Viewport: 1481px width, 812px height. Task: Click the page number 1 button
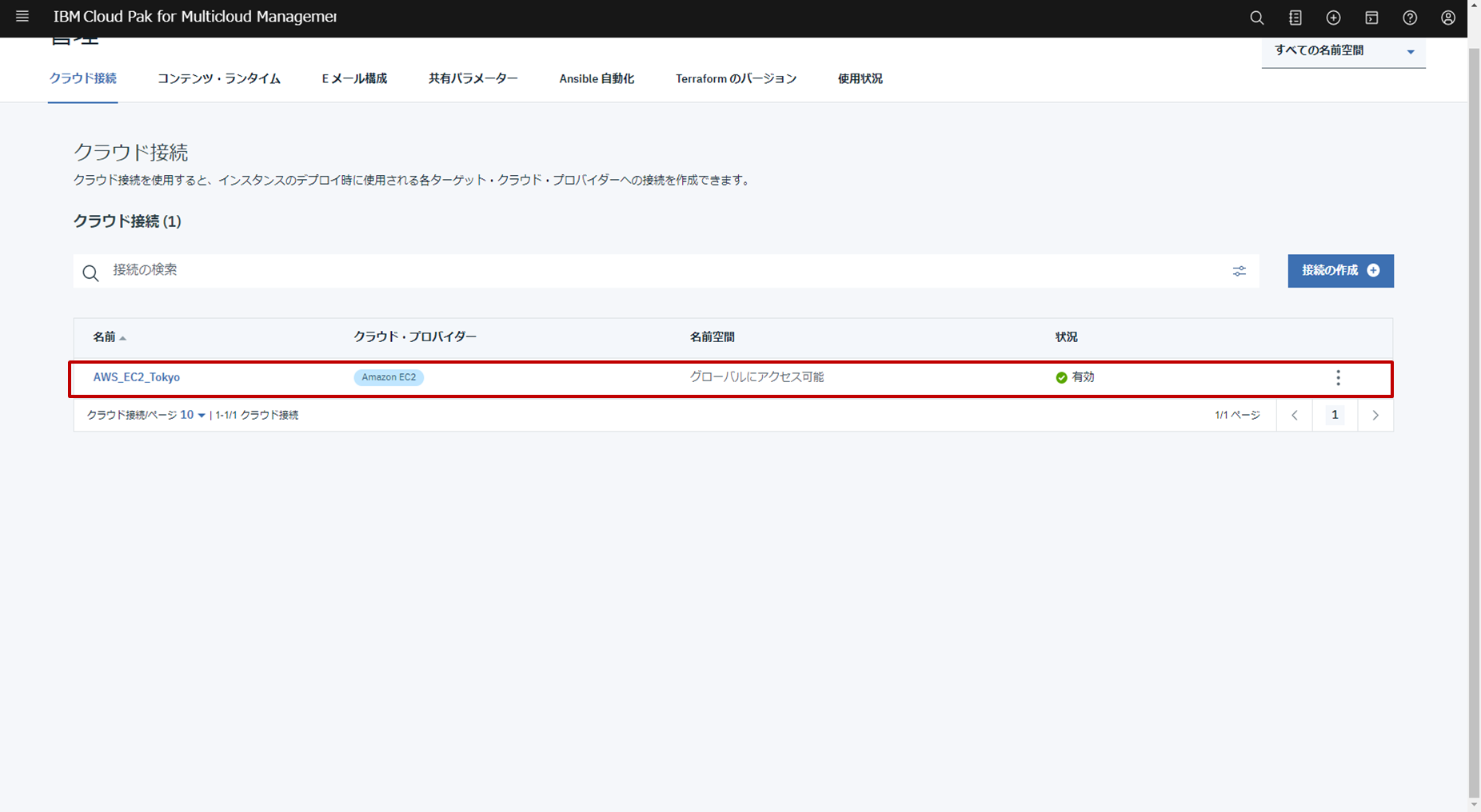pyautogui.click(x=1335, y=415)
